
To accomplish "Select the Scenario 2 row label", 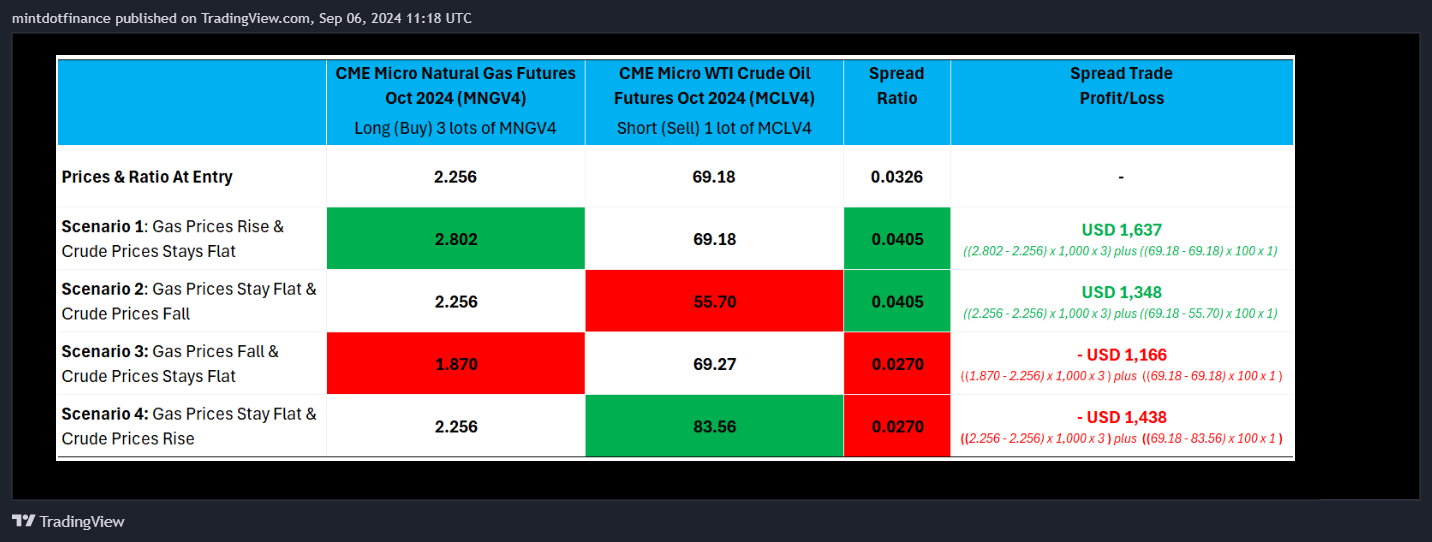I will click(x=189, y=301).
